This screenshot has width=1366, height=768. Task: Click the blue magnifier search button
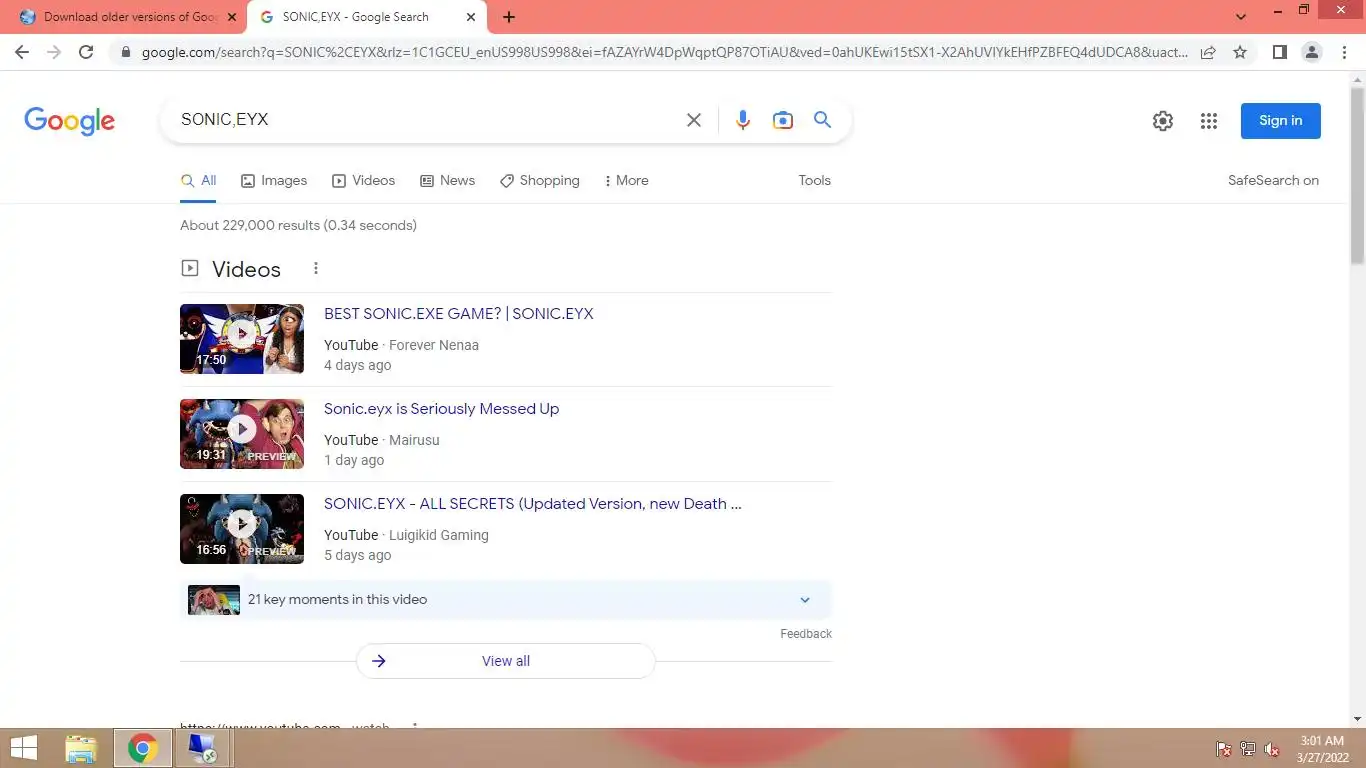[x=822, y=120]
